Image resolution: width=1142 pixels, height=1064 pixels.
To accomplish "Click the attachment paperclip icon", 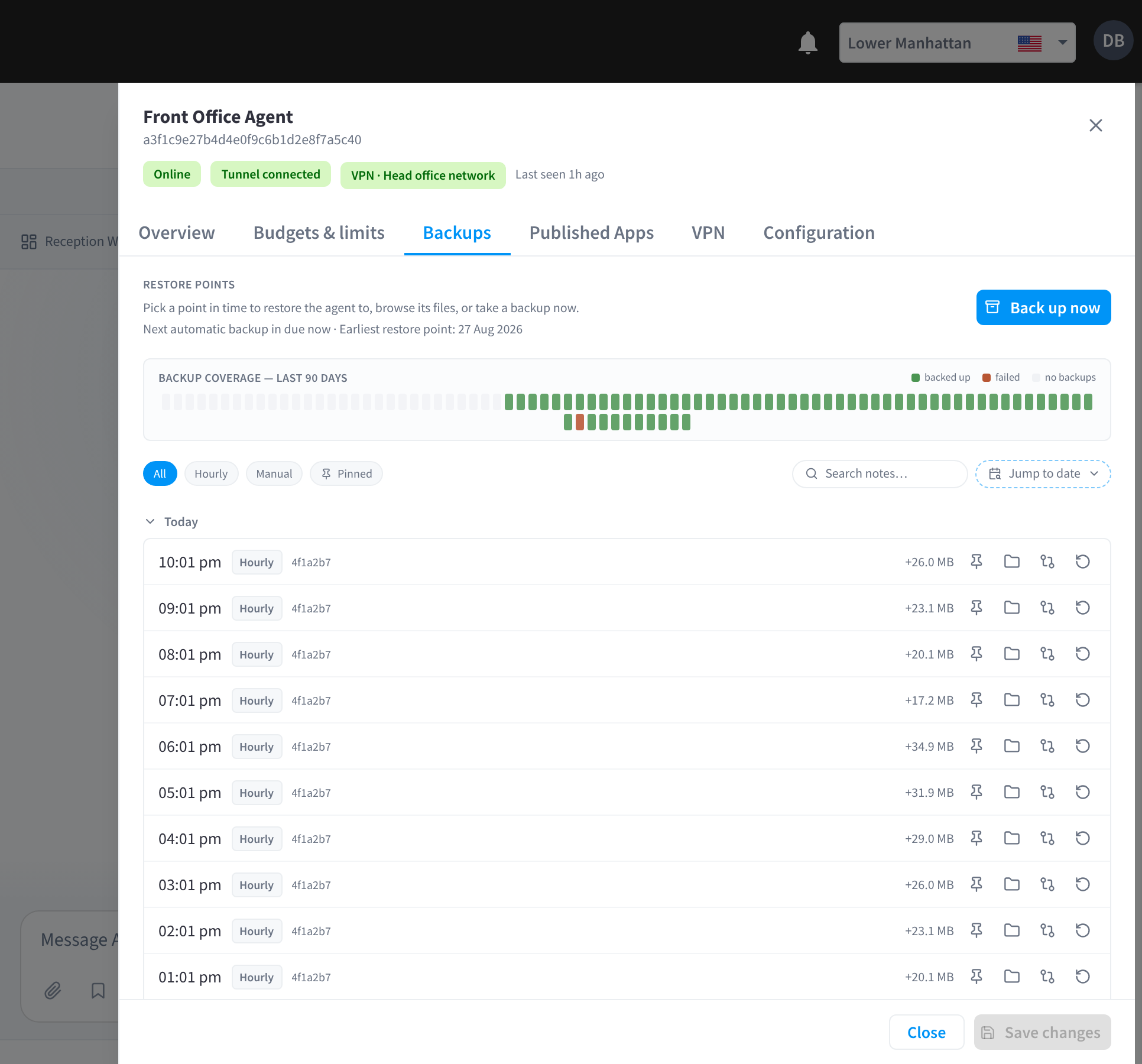I will coord(53,990).
